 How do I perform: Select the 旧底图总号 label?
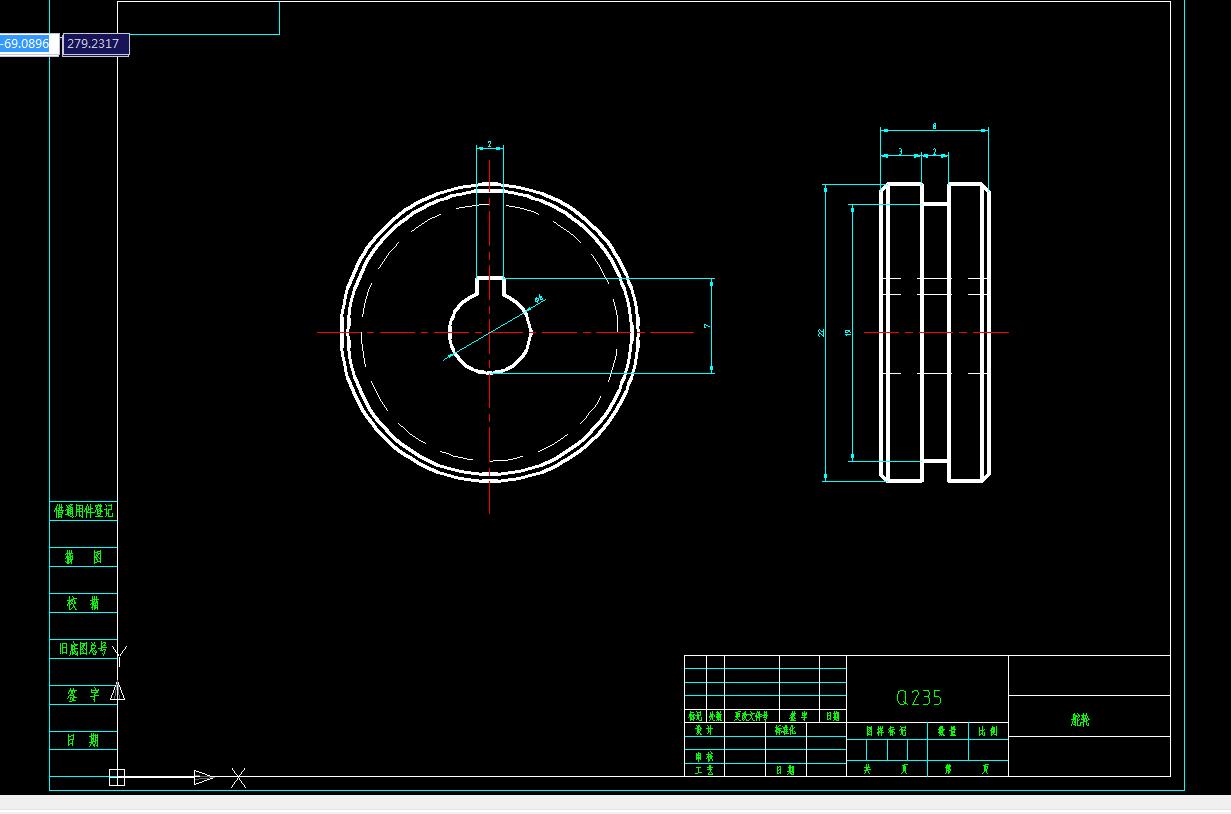coord(81,649)
